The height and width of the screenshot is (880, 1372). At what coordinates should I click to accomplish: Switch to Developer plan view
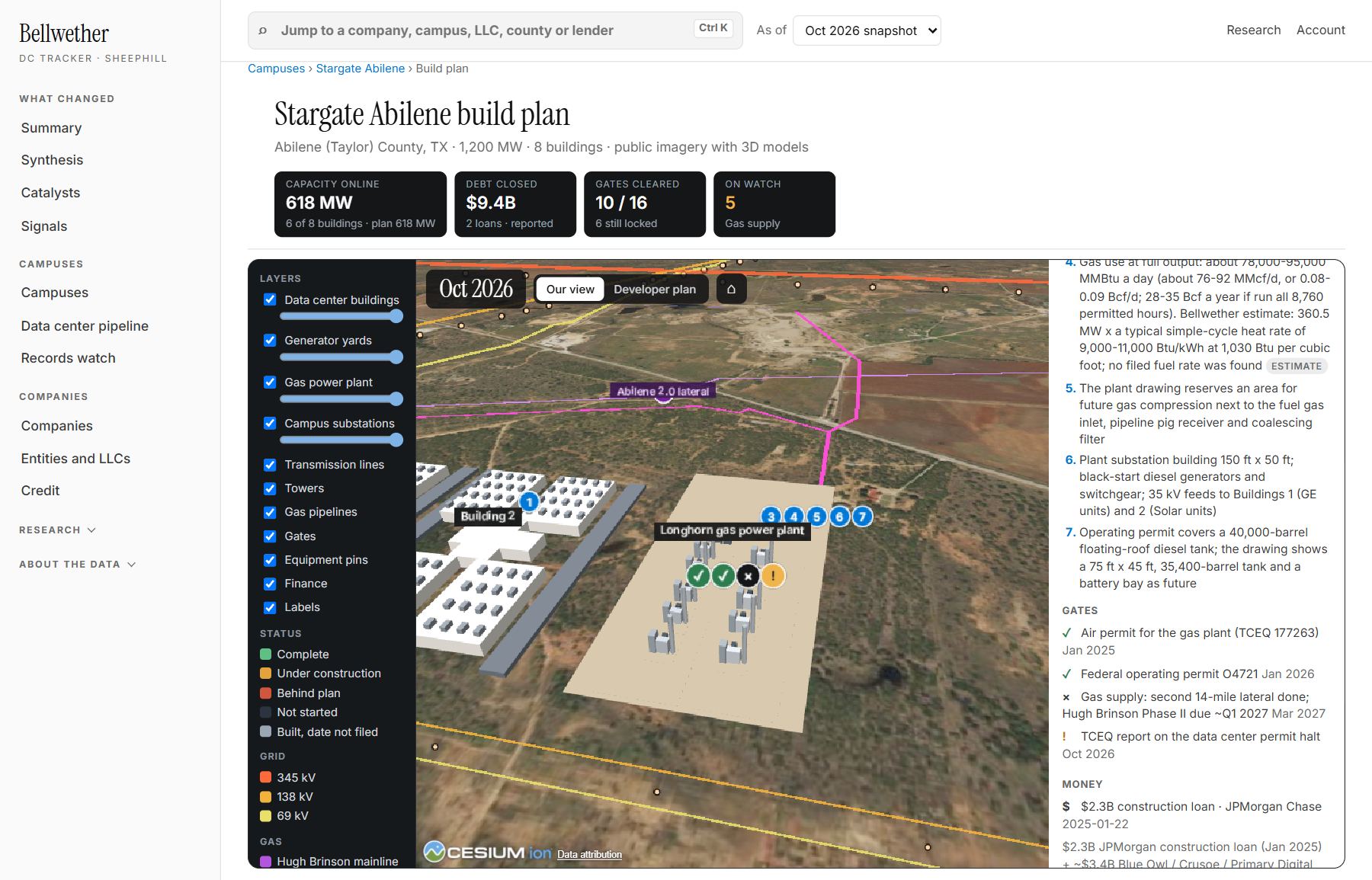[655, 290]
